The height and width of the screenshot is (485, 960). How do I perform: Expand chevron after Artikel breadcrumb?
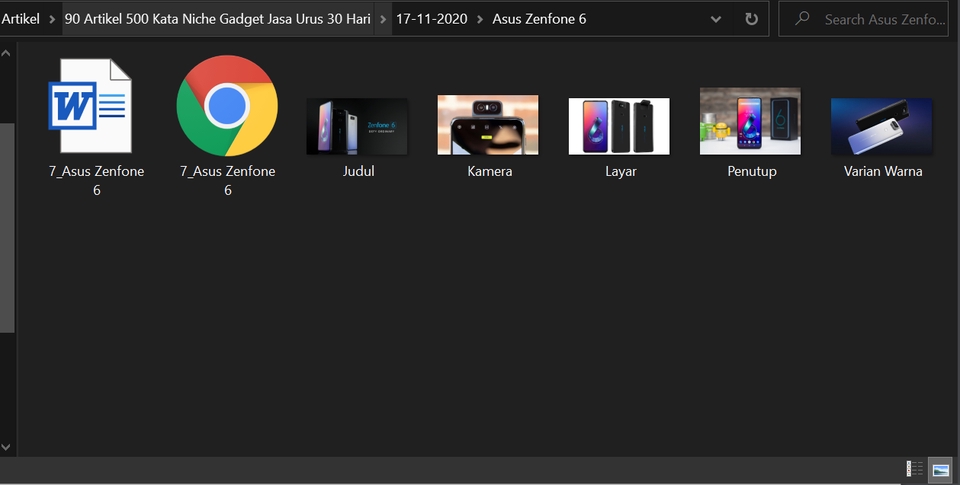pos(52,19)
